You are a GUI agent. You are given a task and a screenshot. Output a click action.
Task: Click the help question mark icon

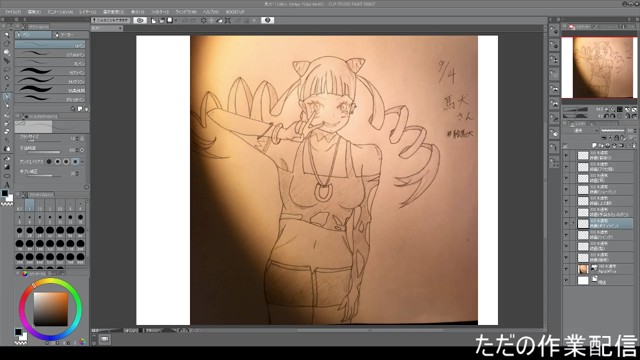tap(267, 20)
